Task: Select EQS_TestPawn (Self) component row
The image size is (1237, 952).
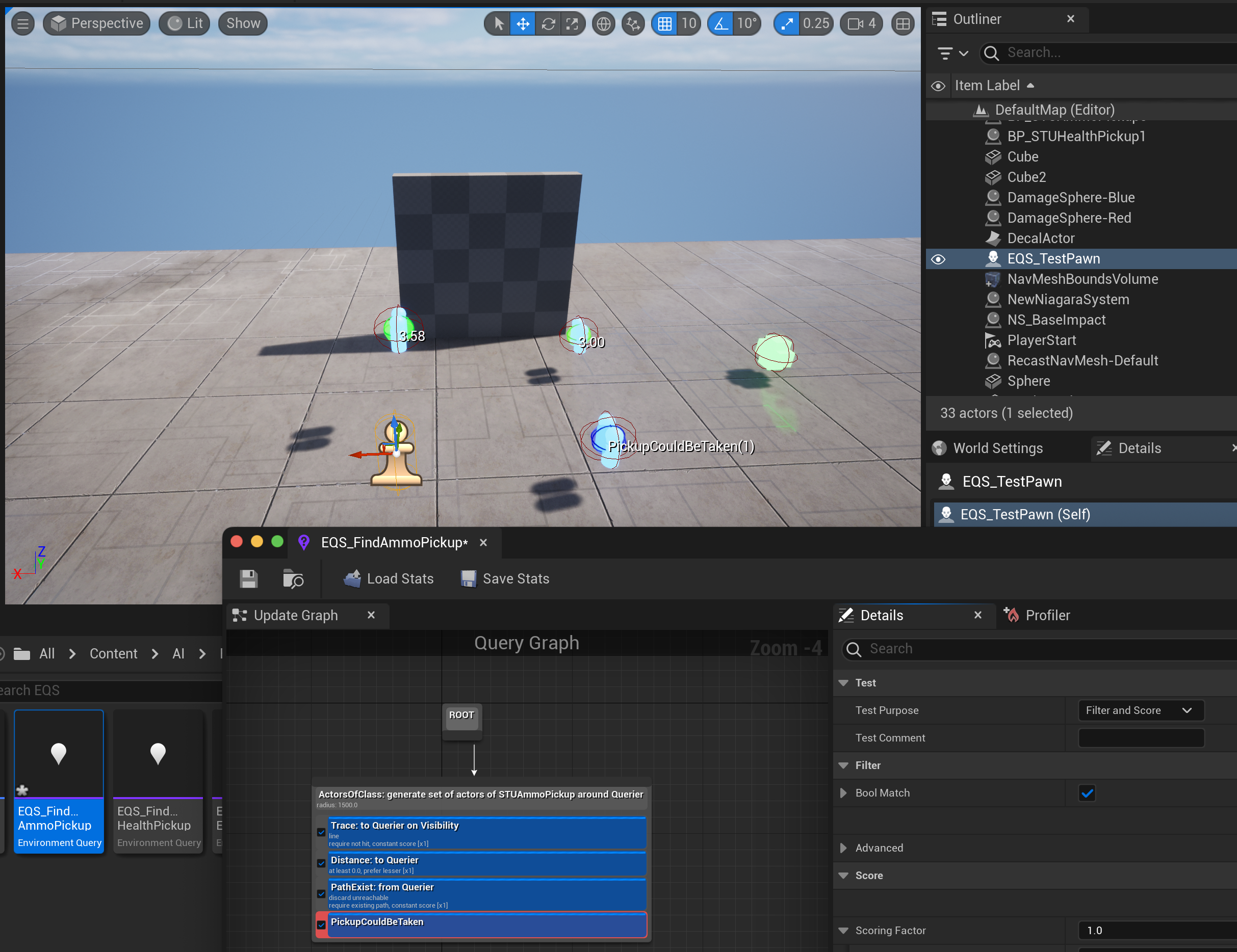Action: 1085,514
